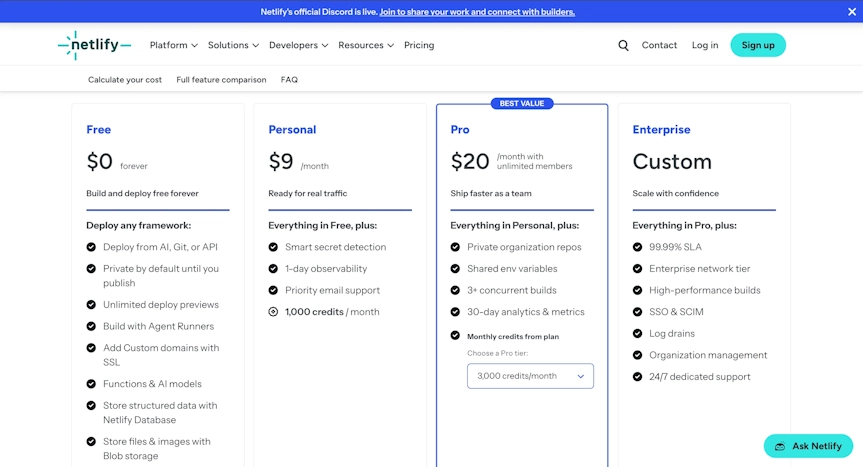This screenshot has height=467, width=863.
Task: Click checkmark beside Build with Agent Runners
Action: tap(91, 326)
